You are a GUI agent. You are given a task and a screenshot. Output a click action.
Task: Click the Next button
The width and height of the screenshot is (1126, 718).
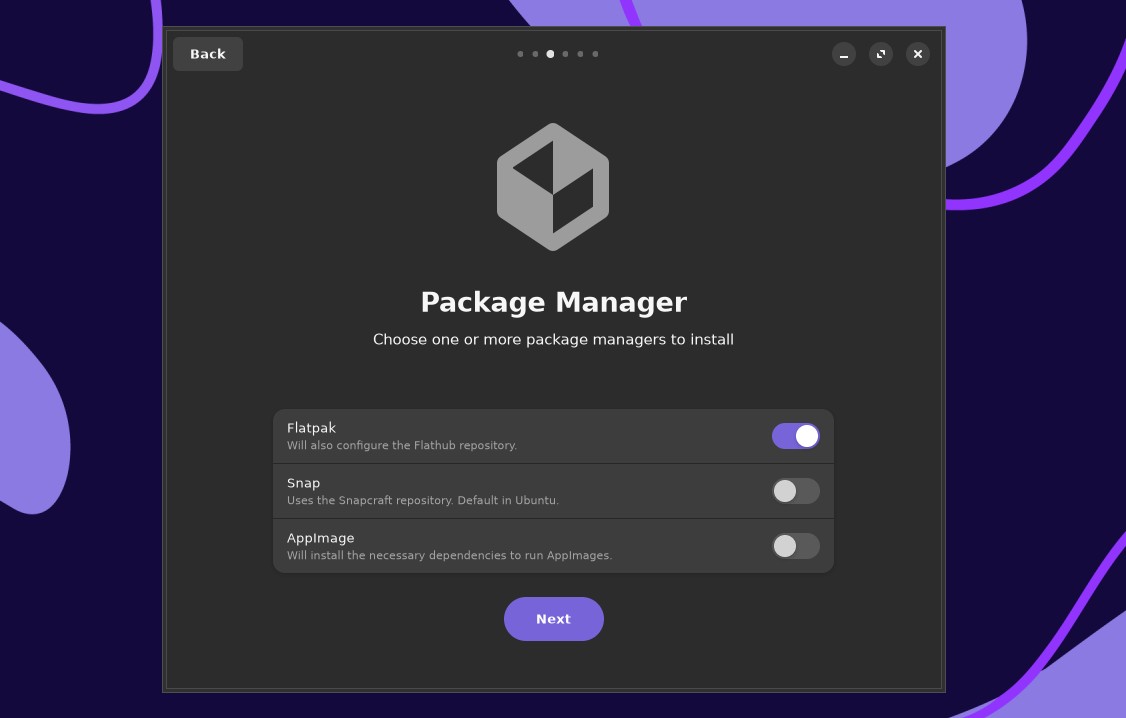point(554,619)
